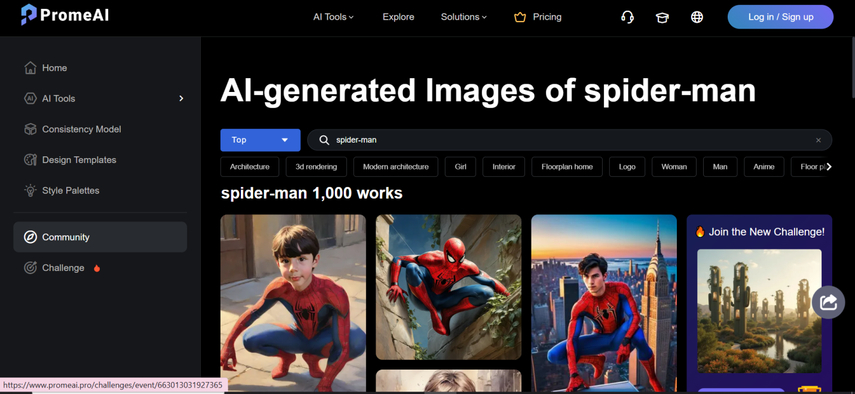Click the Home house icon
855x394 pixels.
[31, 68]
